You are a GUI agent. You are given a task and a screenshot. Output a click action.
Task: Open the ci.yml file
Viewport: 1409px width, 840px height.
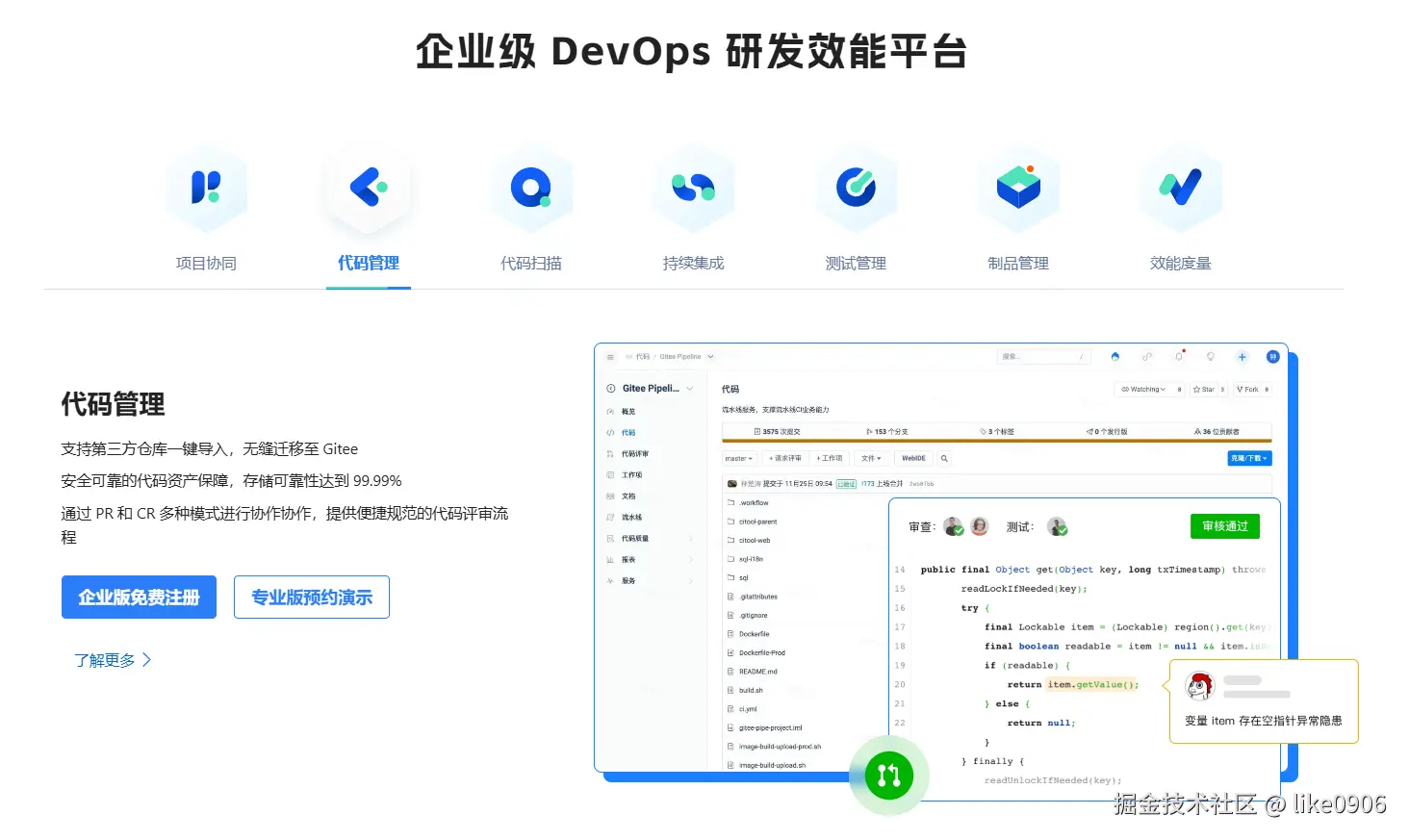coord(748,709)
